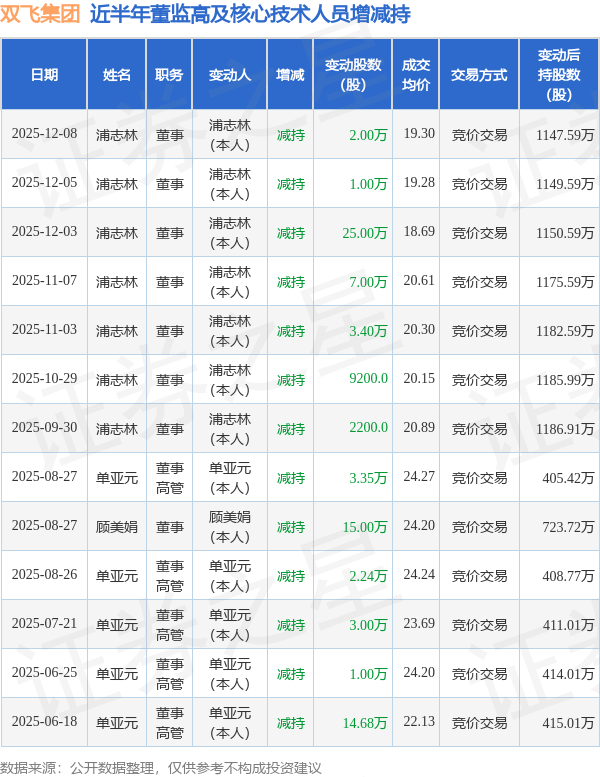Click share change value 7.00万
The image size is (600, 777).
pos(368,282)
